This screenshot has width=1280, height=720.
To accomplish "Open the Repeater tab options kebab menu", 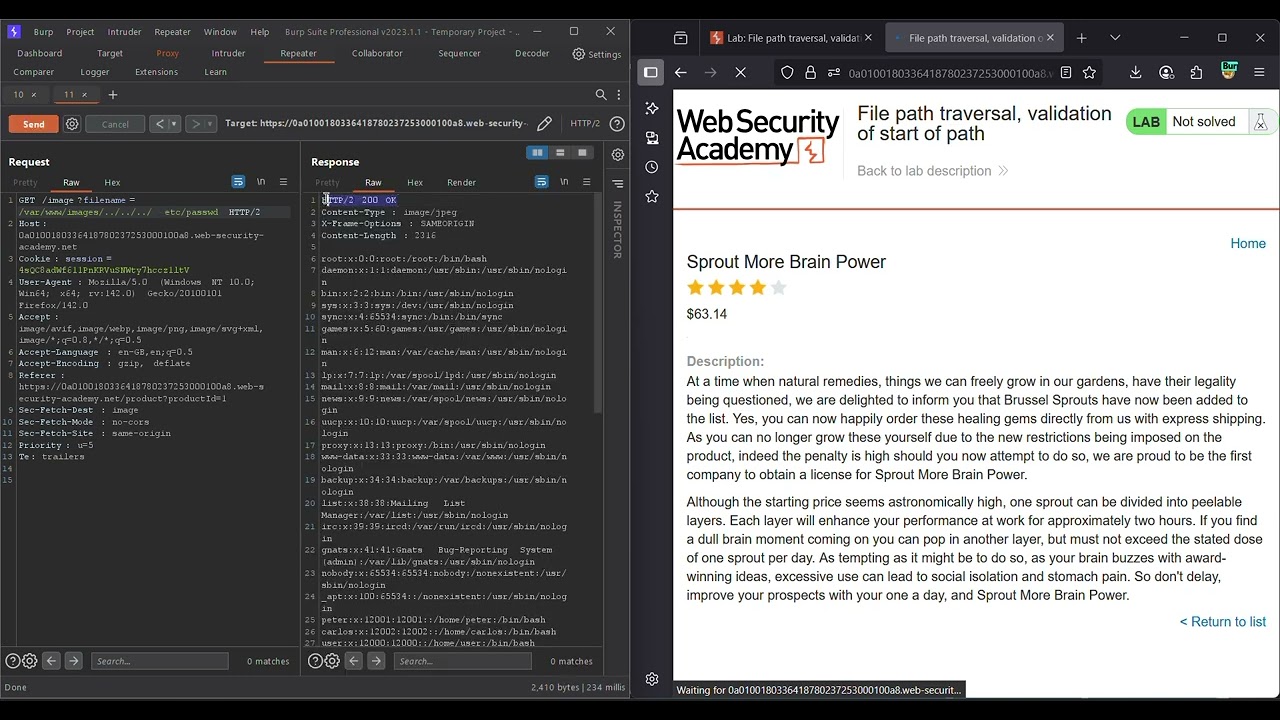I will point(617,95).
